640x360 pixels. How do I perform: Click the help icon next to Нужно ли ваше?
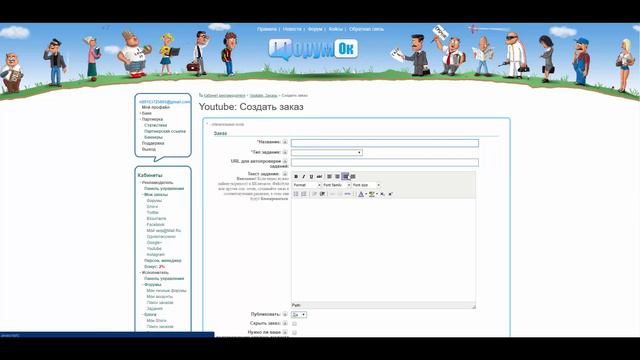coord(285,332)
